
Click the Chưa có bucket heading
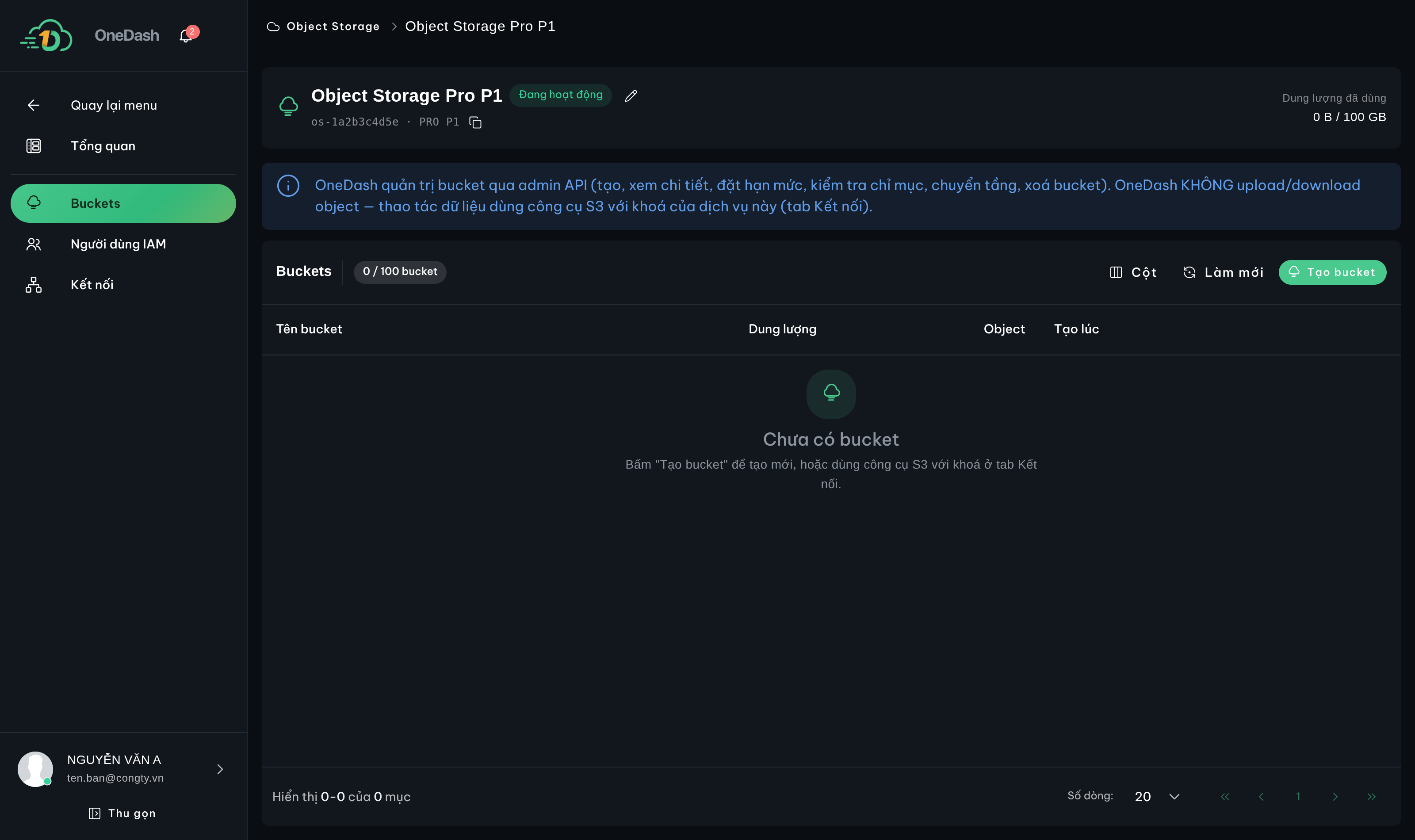[x=831, y=439]
